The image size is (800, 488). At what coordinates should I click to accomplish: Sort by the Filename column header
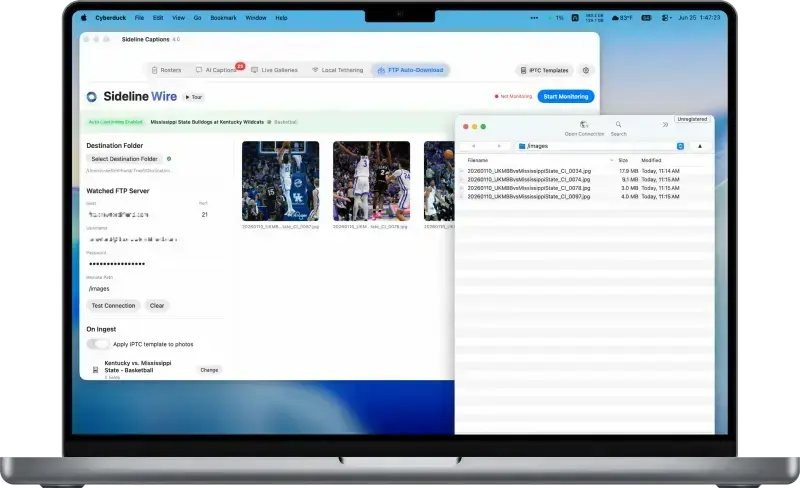pyautogui.click(x=478, y=160)
